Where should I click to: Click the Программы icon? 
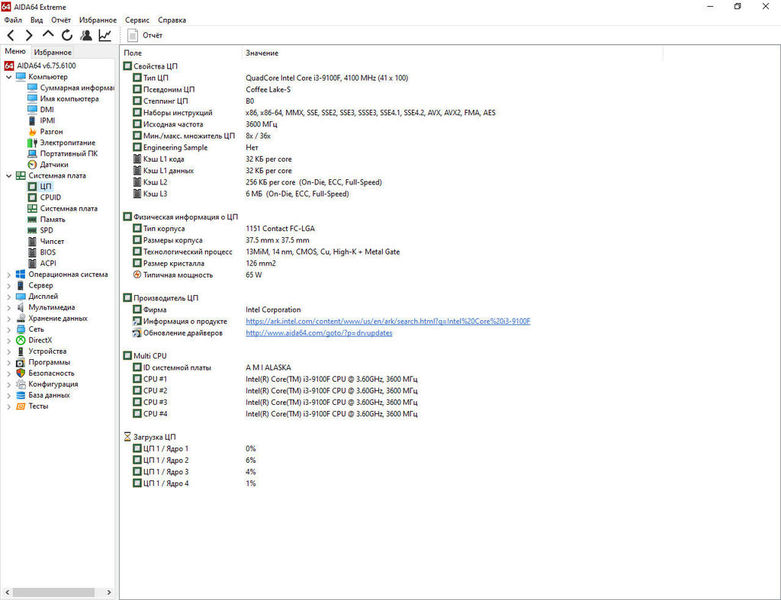click(20, 362)
